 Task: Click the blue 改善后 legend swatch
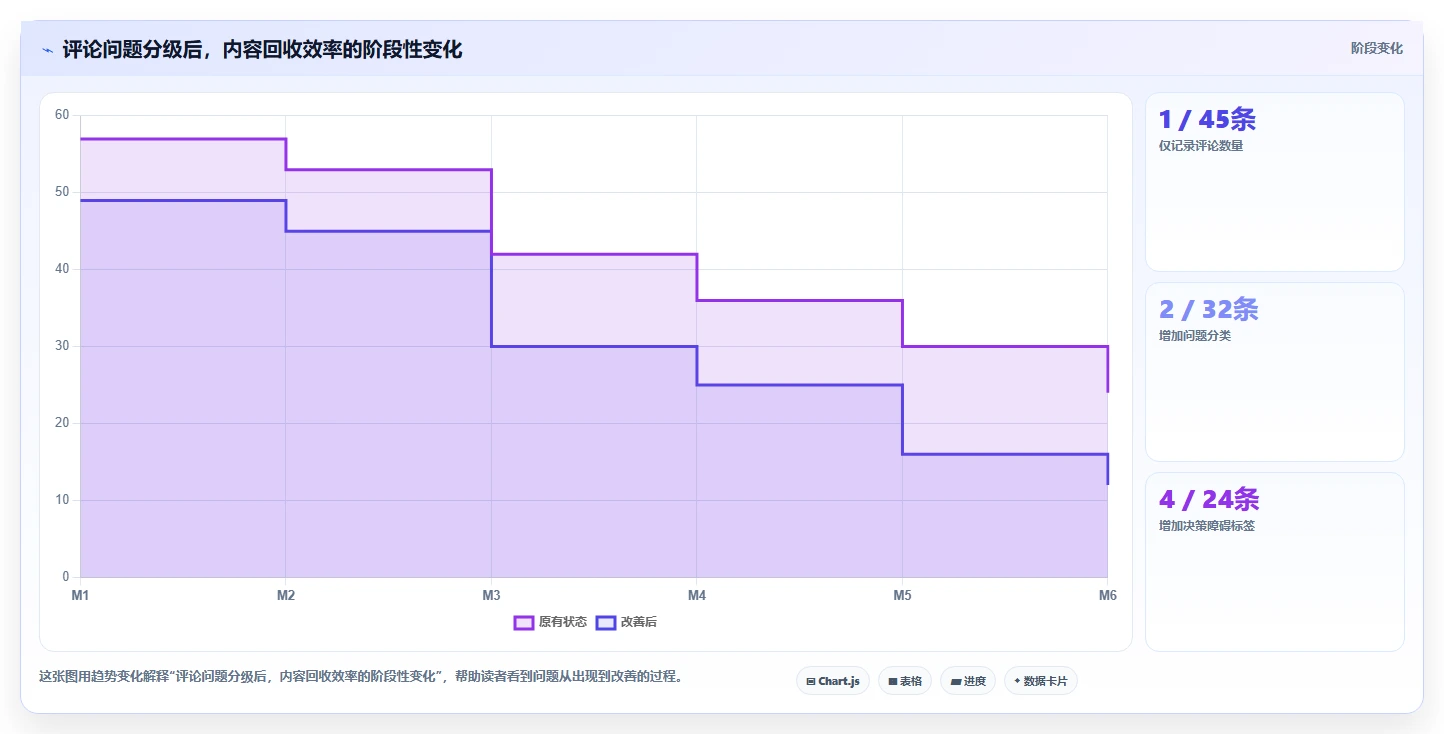tap(605, 622)
